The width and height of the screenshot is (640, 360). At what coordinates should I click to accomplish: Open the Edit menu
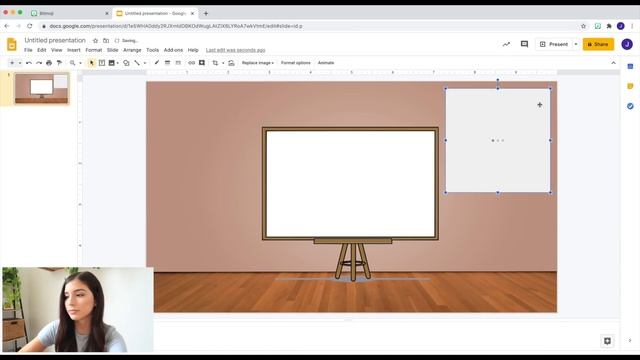coord(42,50)
